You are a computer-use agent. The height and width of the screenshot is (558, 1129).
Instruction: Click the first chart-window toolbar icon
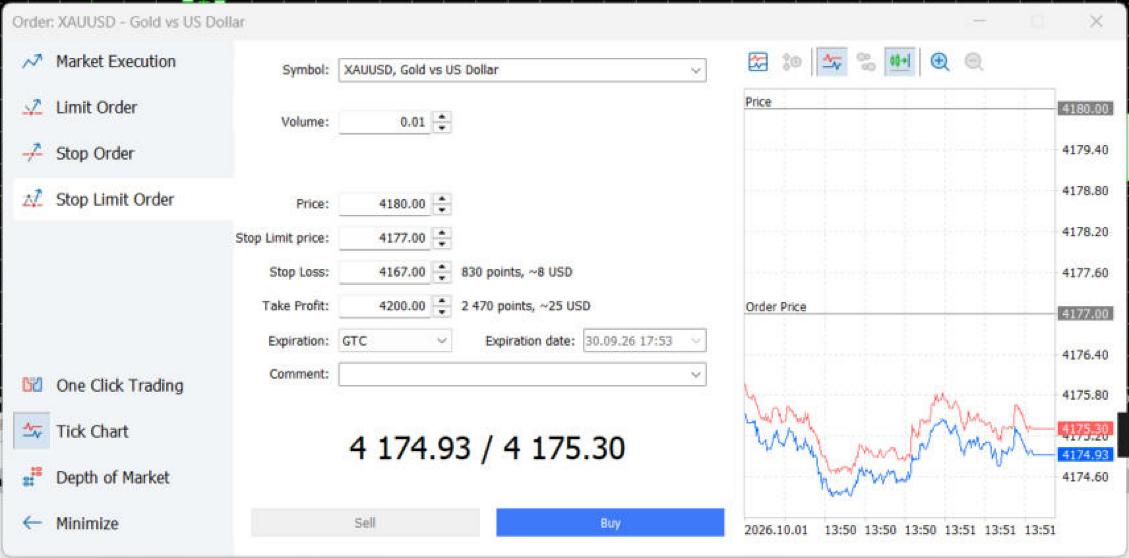click(758, 62)
